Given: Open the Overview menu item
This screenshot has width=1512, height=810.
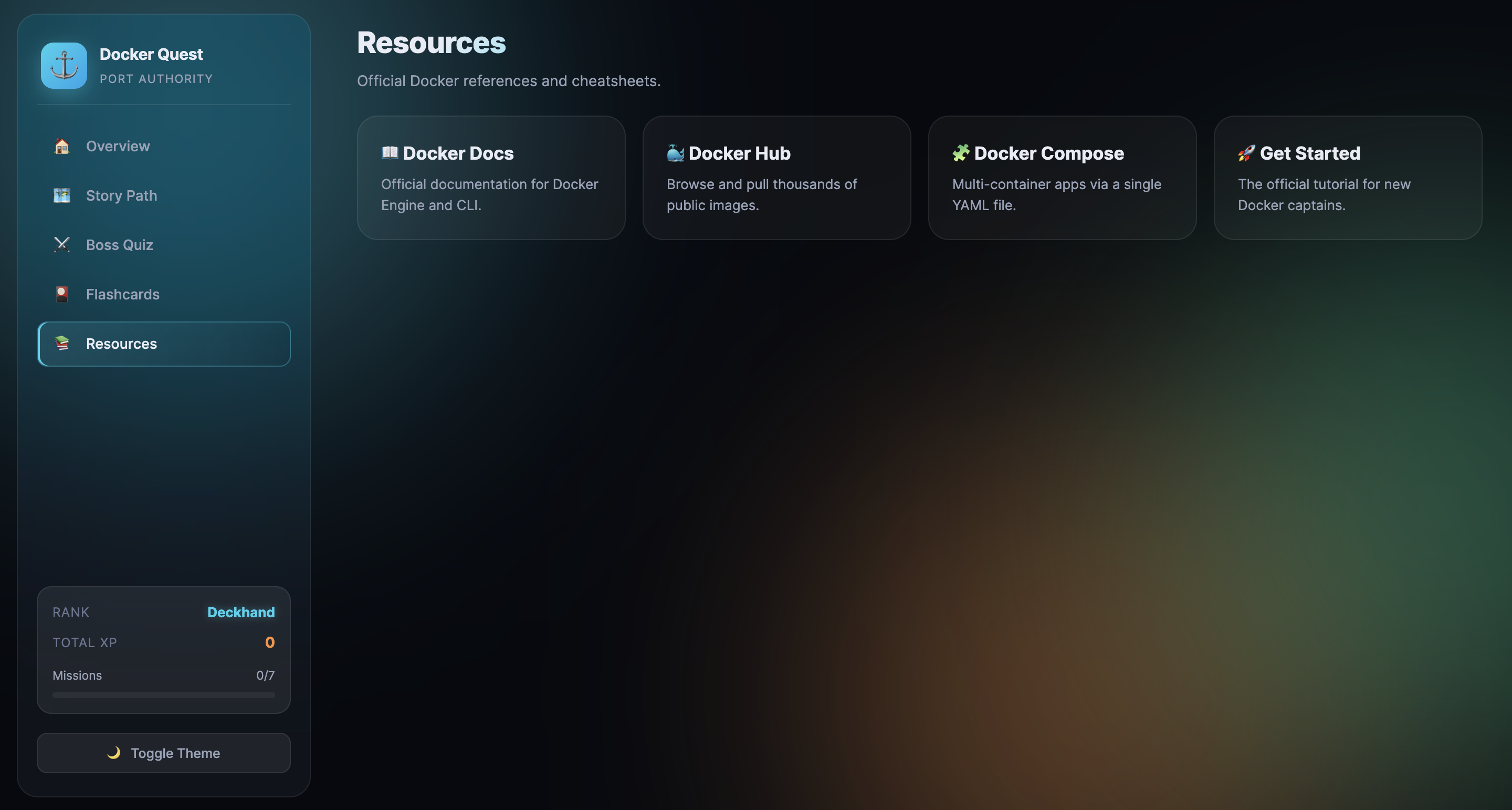Looking at the screenshot, I should coord(164,146).
